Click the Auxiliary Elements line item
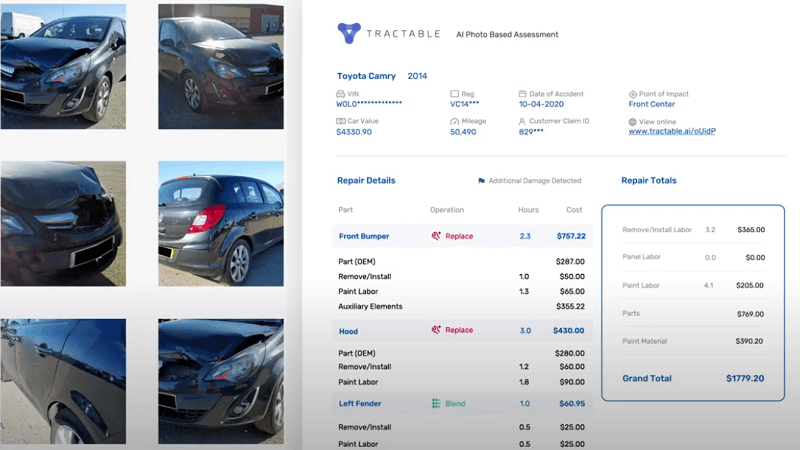 (x=370, y=307)
